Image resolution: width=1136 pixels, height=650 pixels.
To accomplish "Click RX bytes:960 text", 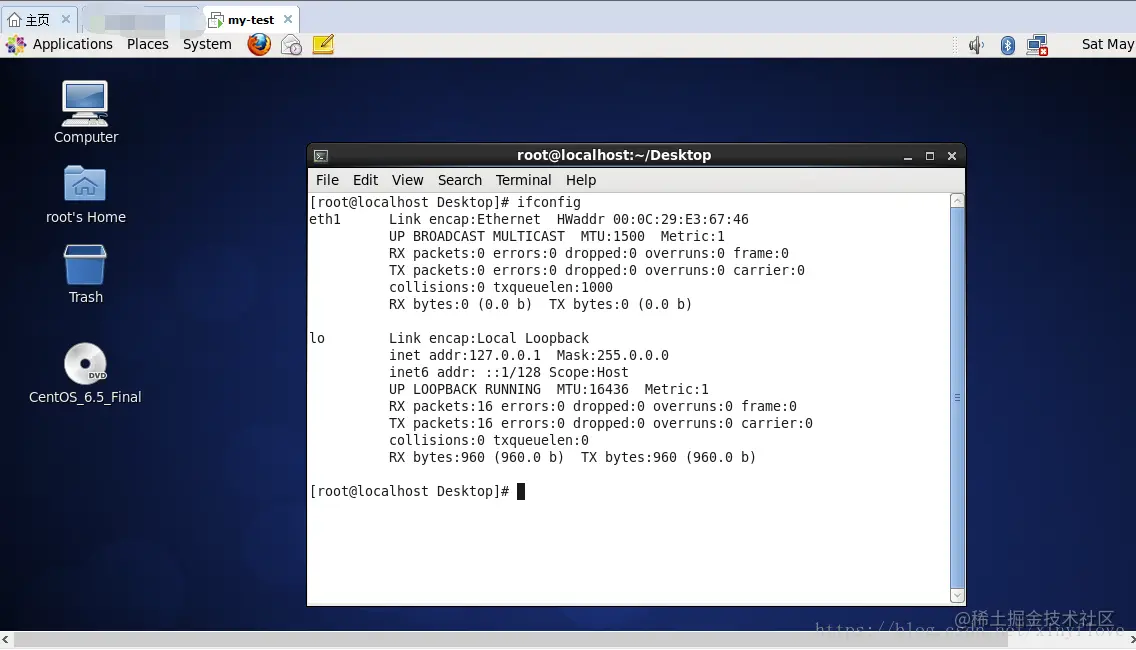I will pos(437,457).
